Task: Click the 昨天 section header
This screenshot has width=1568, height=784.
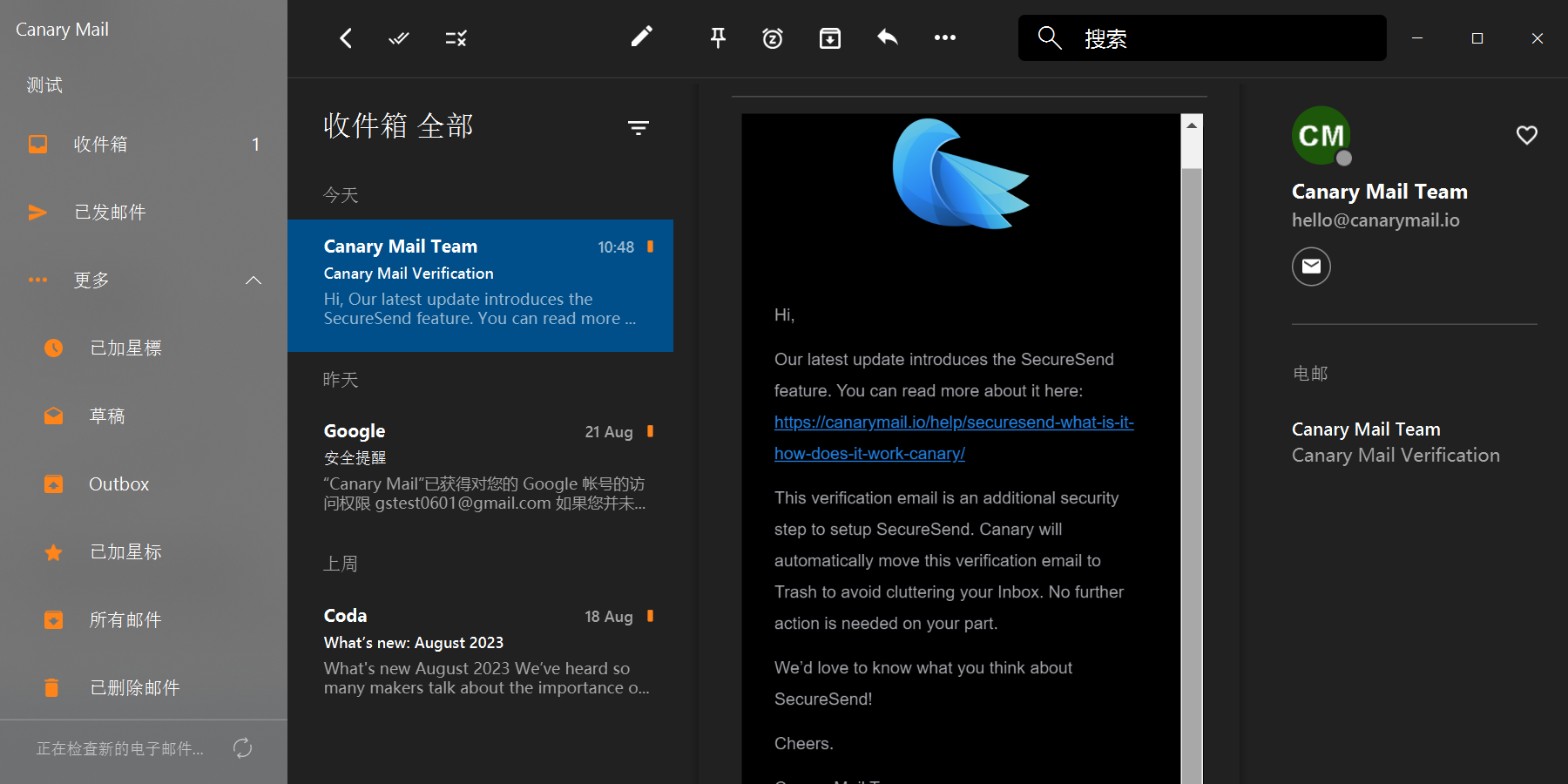Action: tap(341, 380)
